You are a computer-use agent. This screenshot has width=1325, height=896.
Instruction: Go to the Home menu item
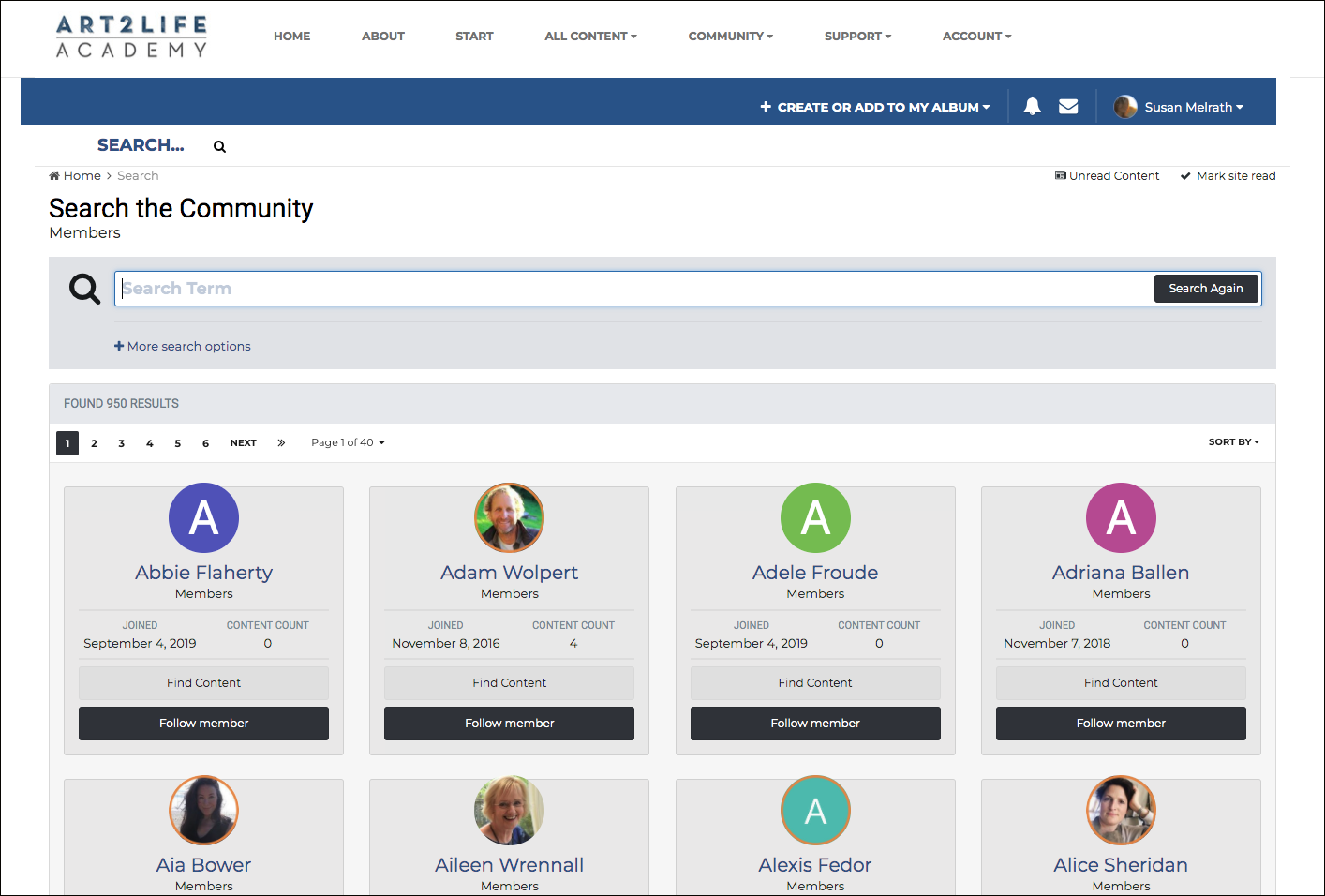292,37
